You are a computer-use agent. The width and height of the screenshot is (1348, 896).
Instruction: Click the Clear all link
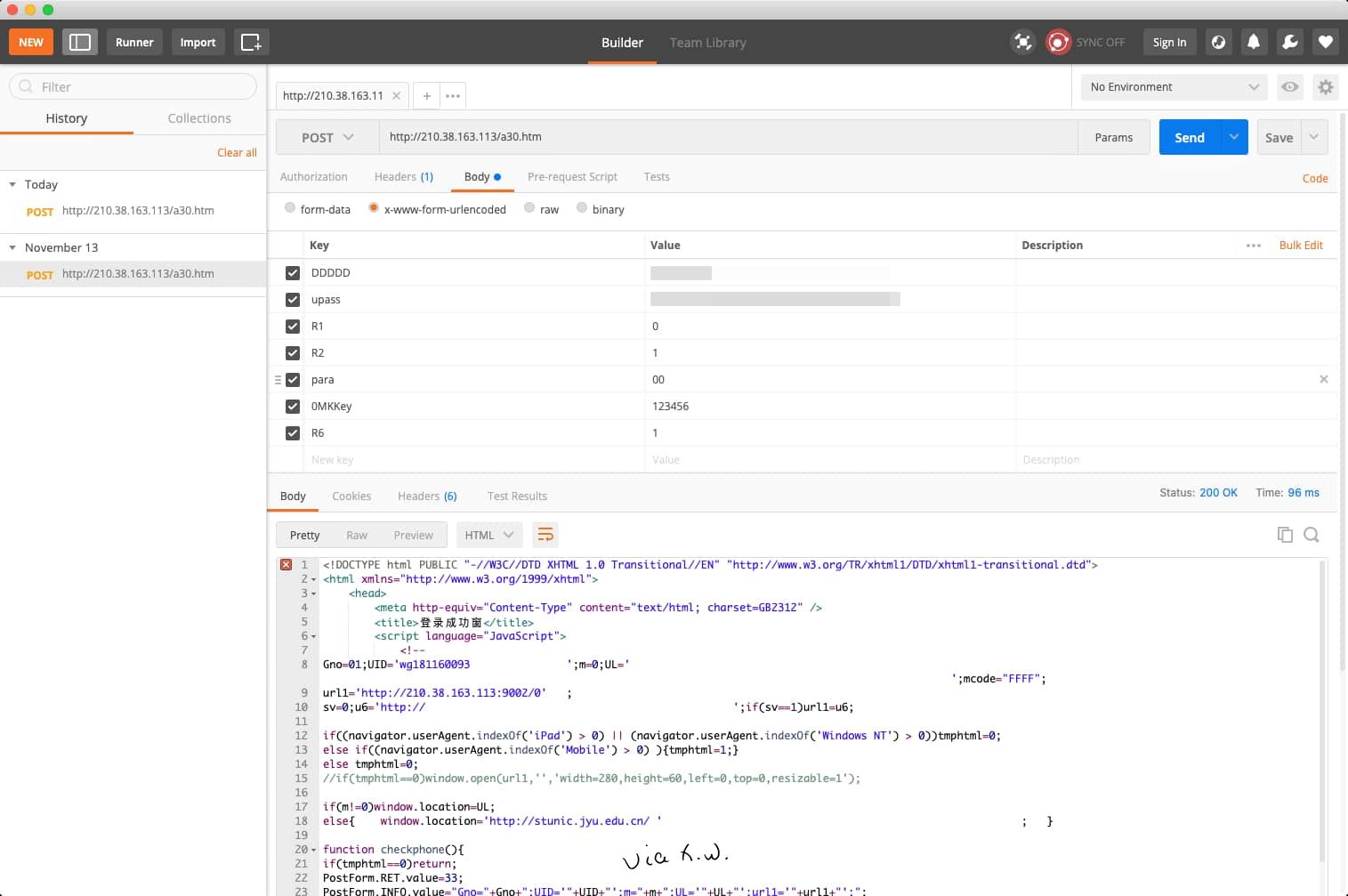237,153
